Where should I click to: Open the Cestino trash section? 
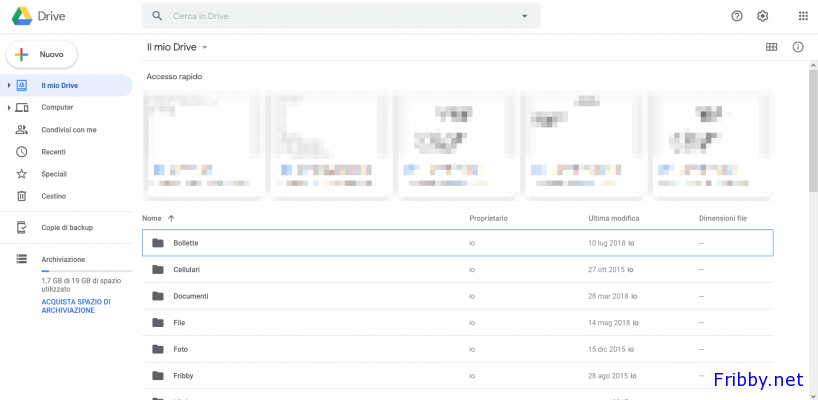coord(53,197)
